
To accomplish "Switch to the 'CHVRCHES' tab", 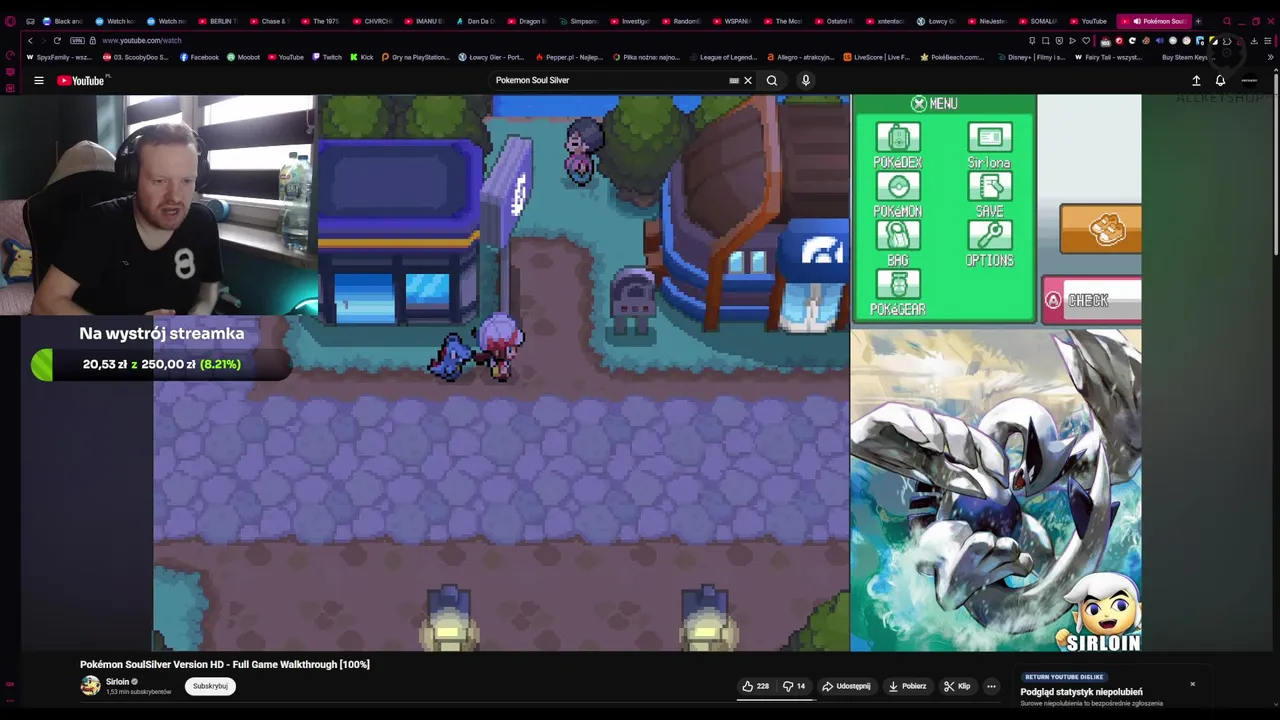I will click(372, 21).
